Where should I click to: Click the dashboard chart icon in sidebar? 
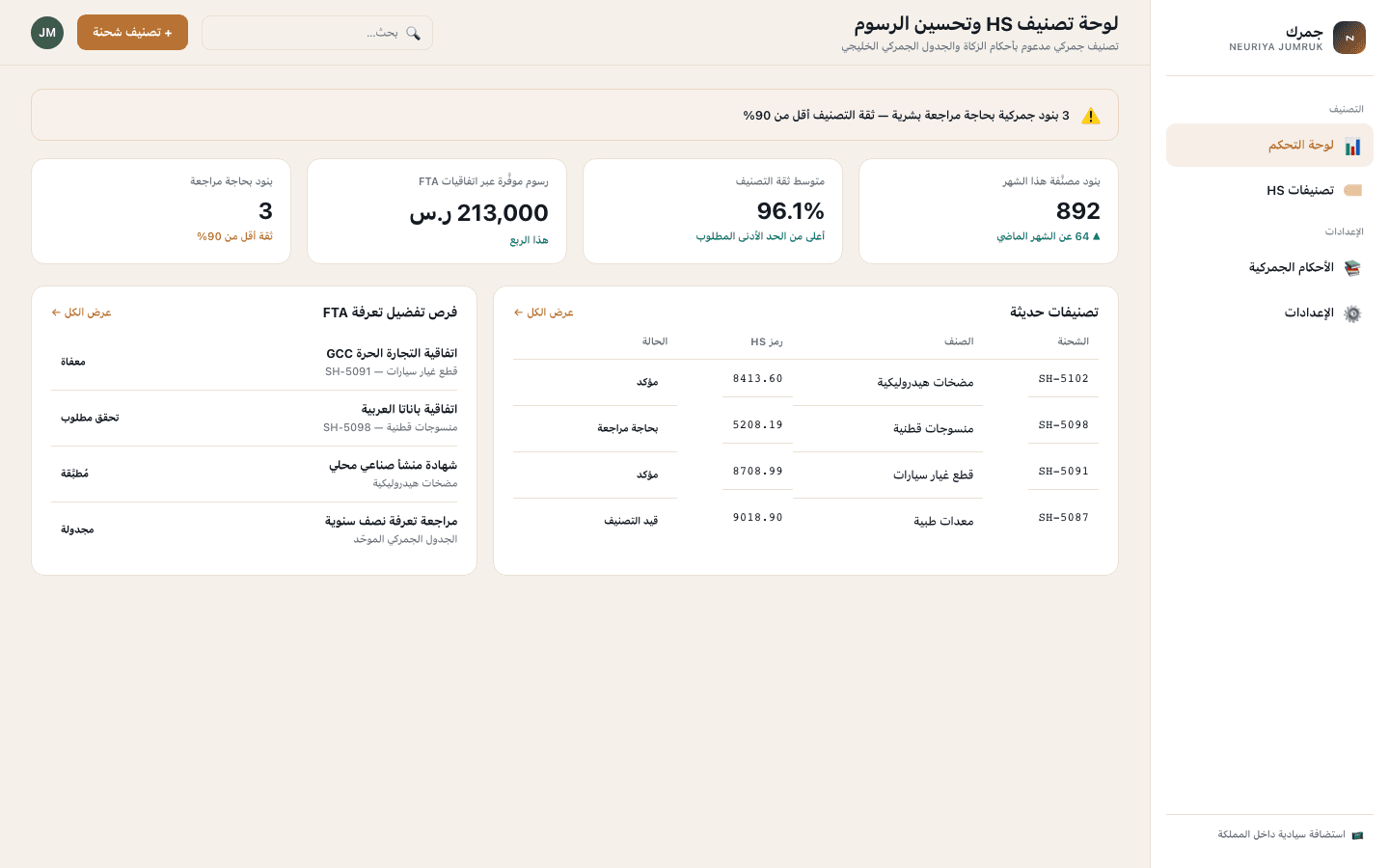click(1352, 147)
